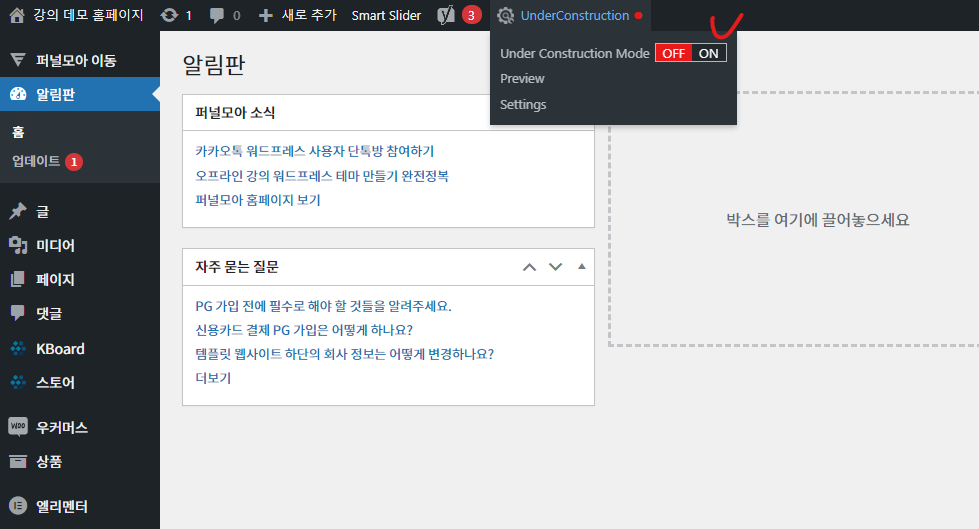
Task: Open the Yoast SEO icon in admin bar
Action: coord(446,15)
